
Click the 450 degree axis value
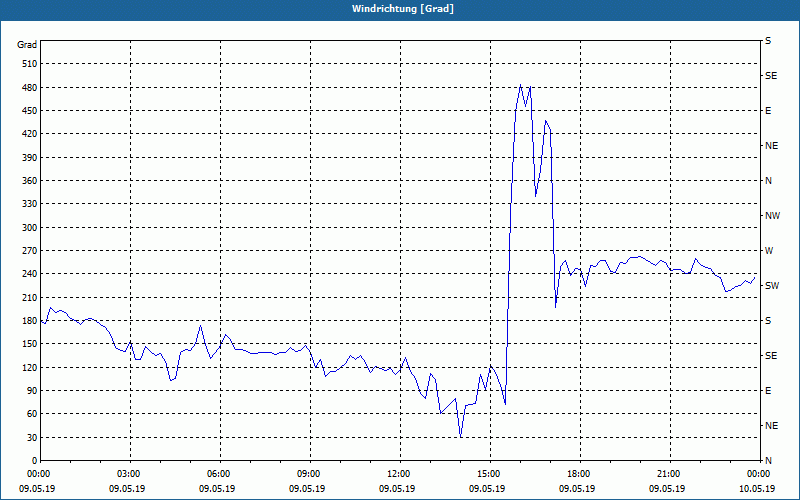30,111
